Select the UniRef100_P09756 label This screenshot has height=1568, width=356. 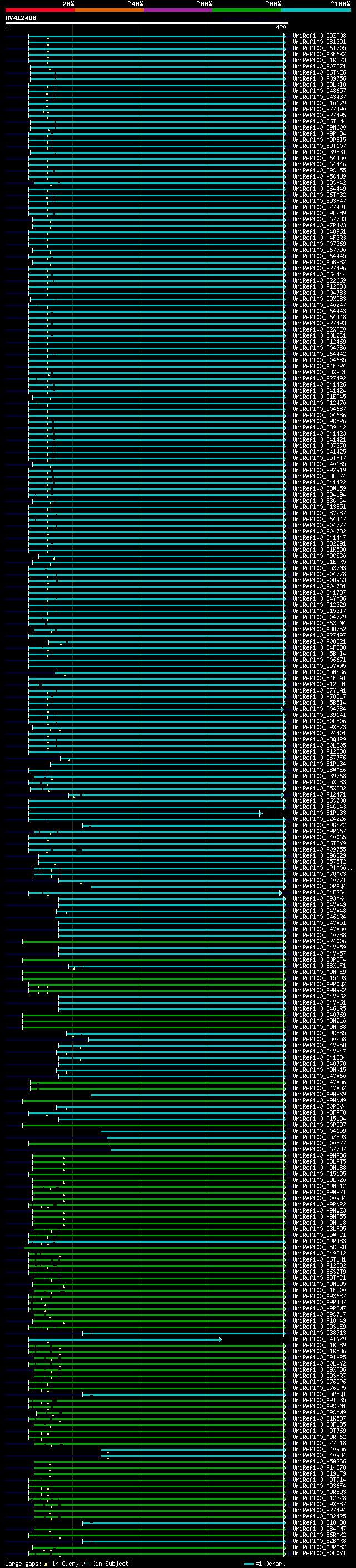click(x=319, y=78)
